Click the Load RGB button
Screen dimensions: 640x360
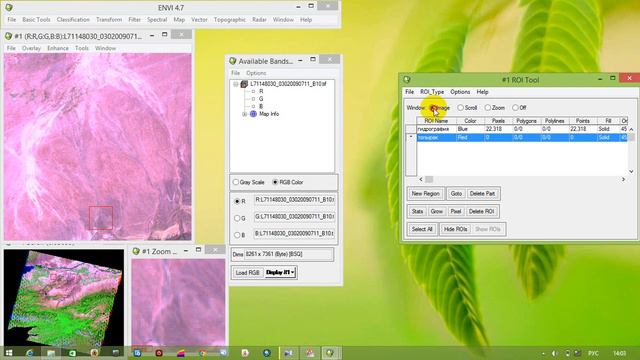(x=247, y=272)
